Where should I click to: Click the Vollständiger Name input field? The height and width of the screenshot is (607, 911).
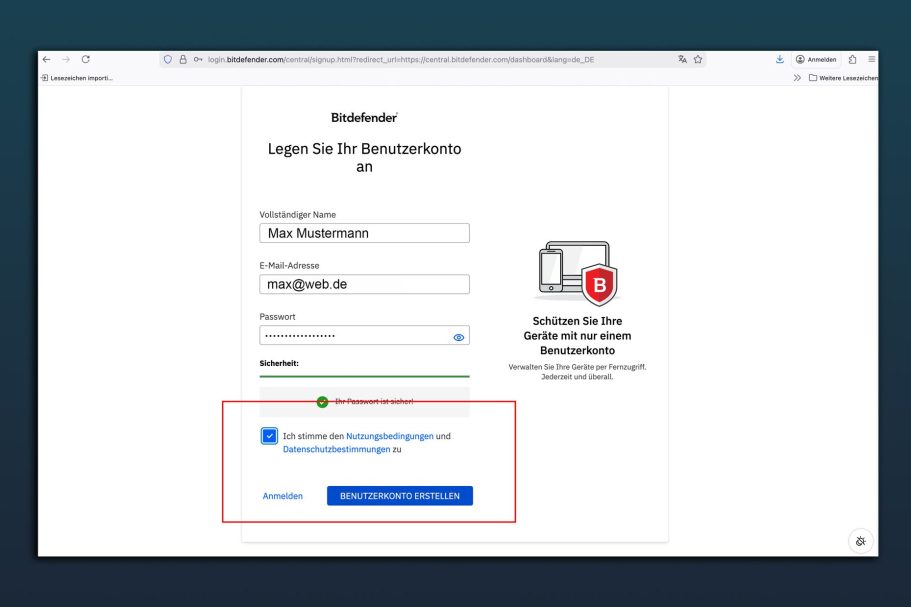pos(364,233)
